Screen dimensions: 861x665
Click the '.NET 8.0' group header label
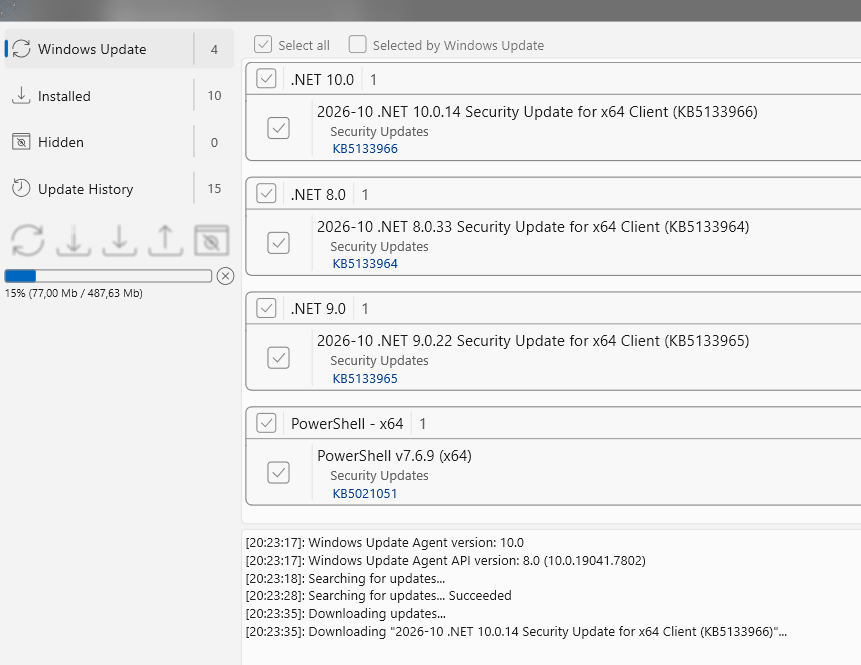coord(318,194)
